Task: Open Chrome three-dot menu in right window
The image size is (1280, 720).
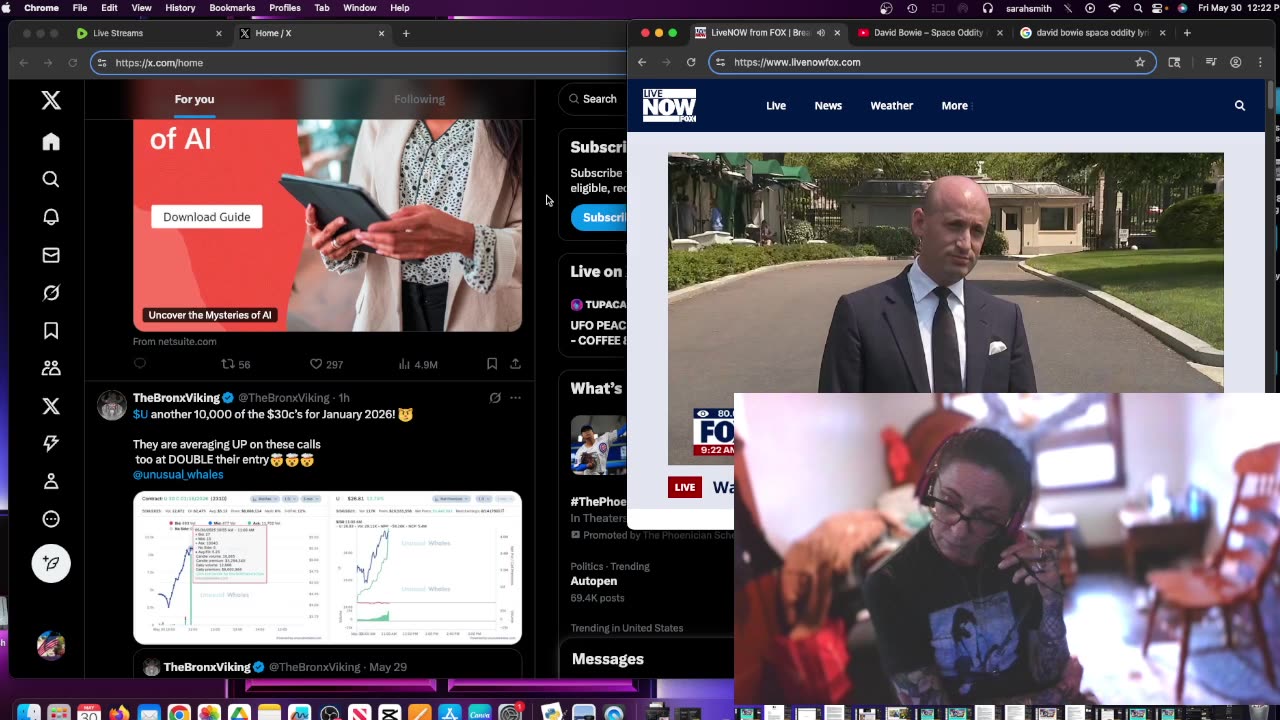Action: click(1260, 62)
